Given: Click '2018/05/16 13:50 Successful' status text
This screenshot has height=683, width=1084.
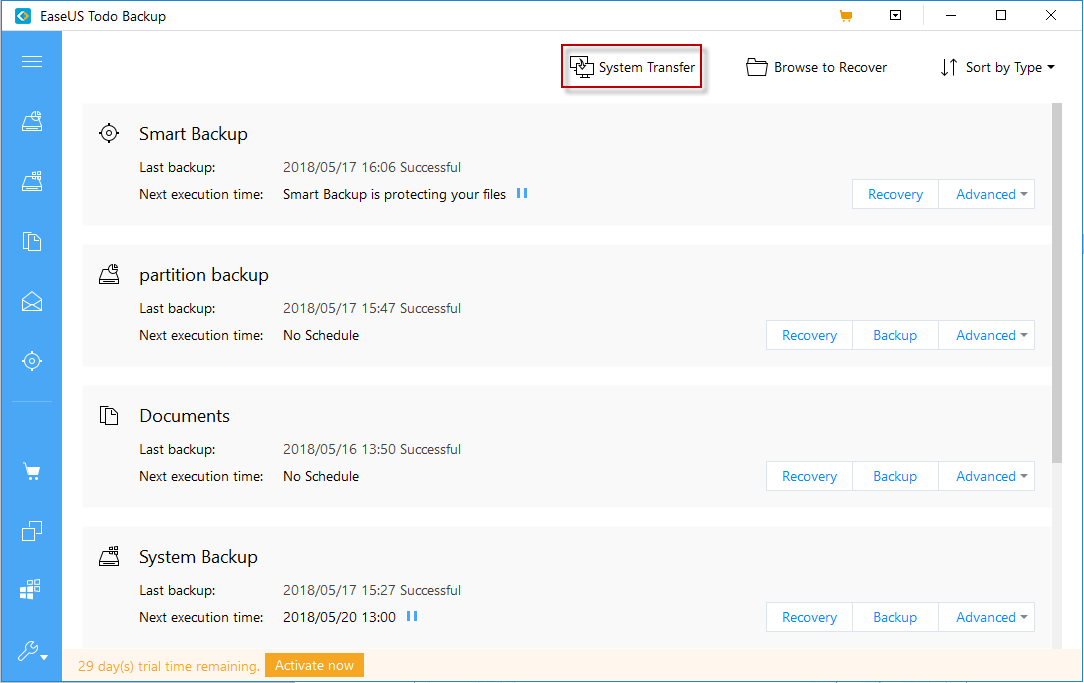Looking at the screenshot, I should tap(372, 449).
